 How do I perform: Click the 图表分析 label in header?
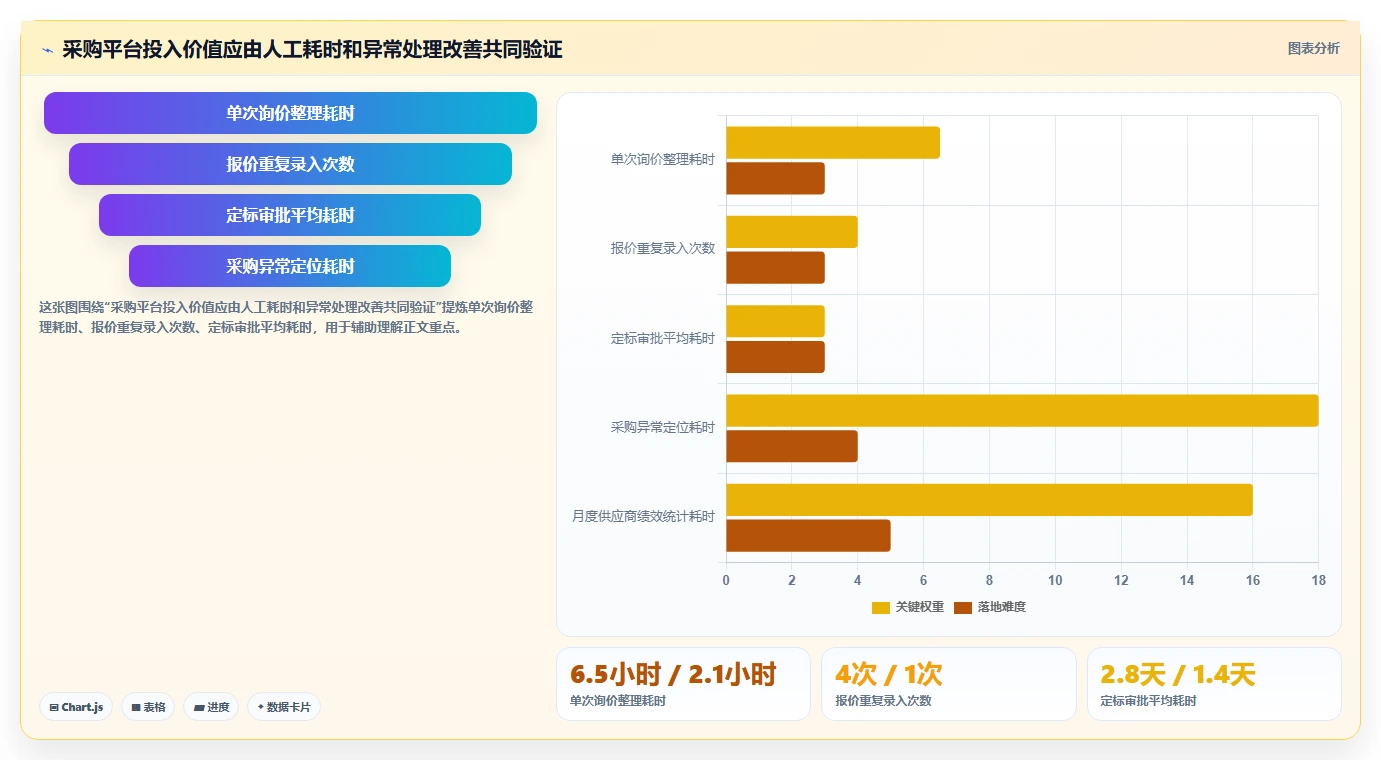pos(1313,48)
